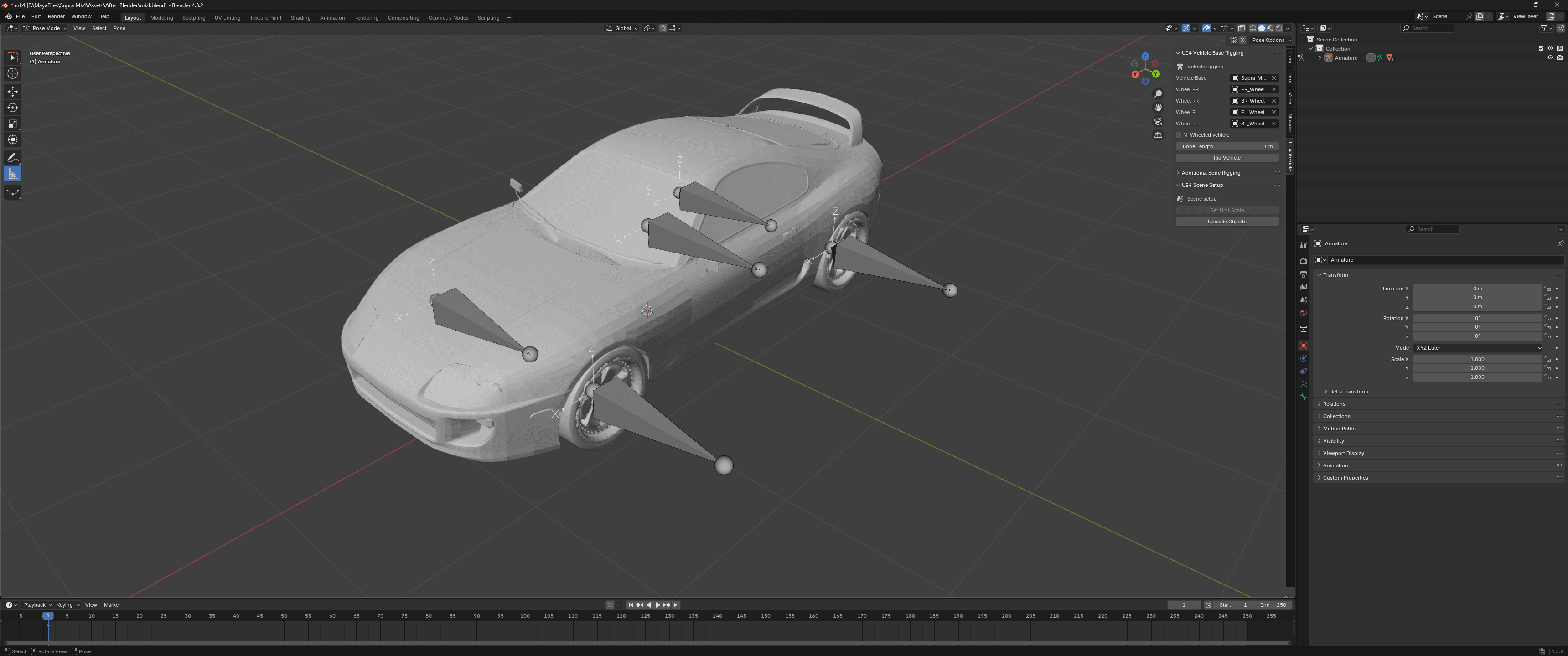Open the Pose Mode dropdown
The image size is (1568, 656).
click(x=45, y=28)
